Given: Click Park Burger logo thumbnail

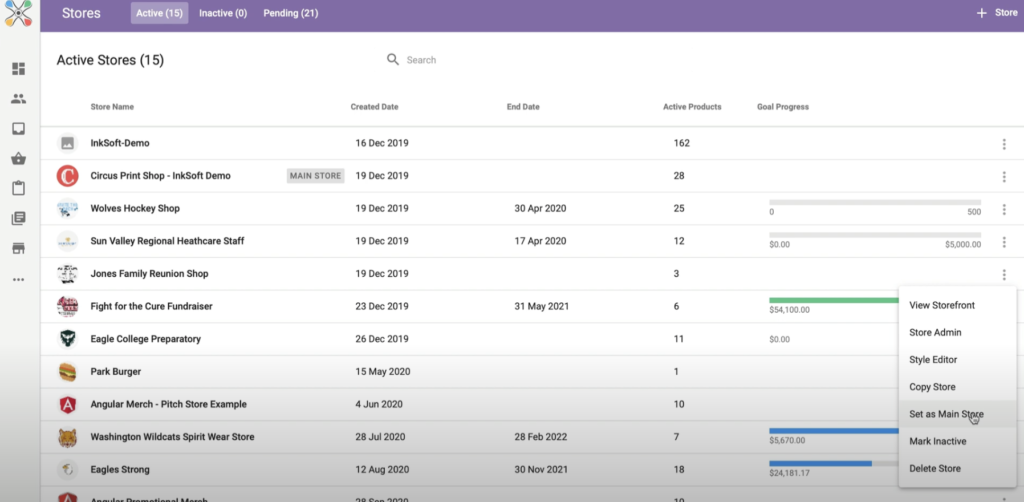Looking at the screenshot, I should 67,371.
